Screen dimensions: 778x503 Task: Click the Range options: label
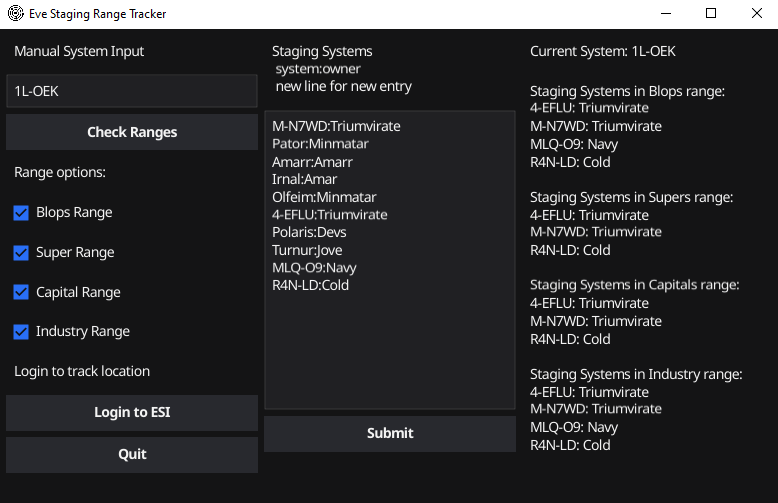[x=60, y=172]
